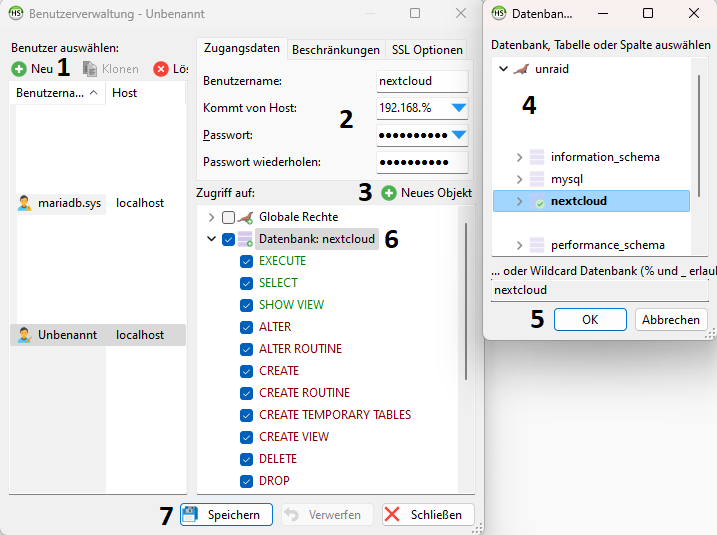Screen dimensions: 717x535
Task: Click the green plus Neues Objekt icon
Action: tap(389, 193)
